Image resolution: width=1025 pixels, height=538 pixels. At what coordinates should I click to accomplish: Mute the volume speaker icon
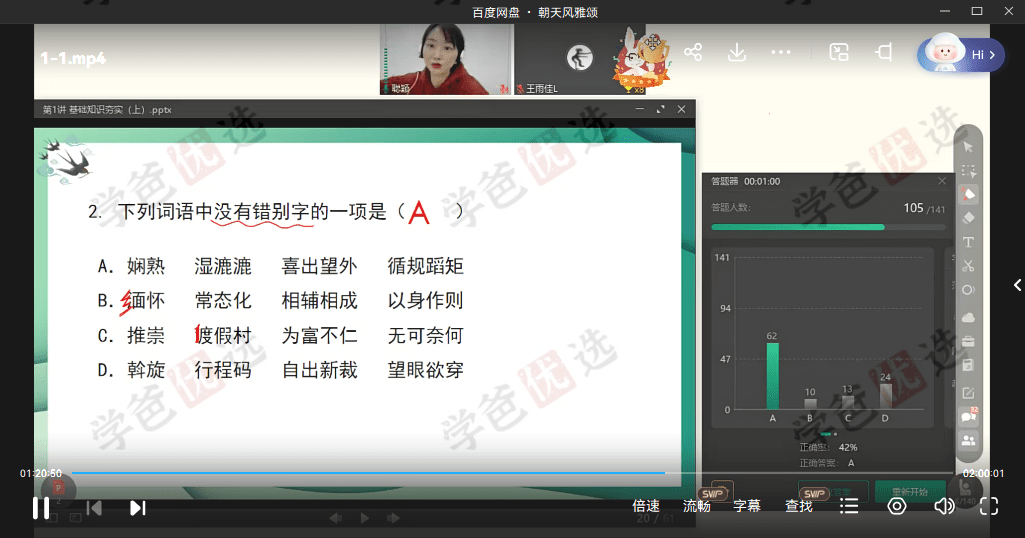tap(944, 506)
